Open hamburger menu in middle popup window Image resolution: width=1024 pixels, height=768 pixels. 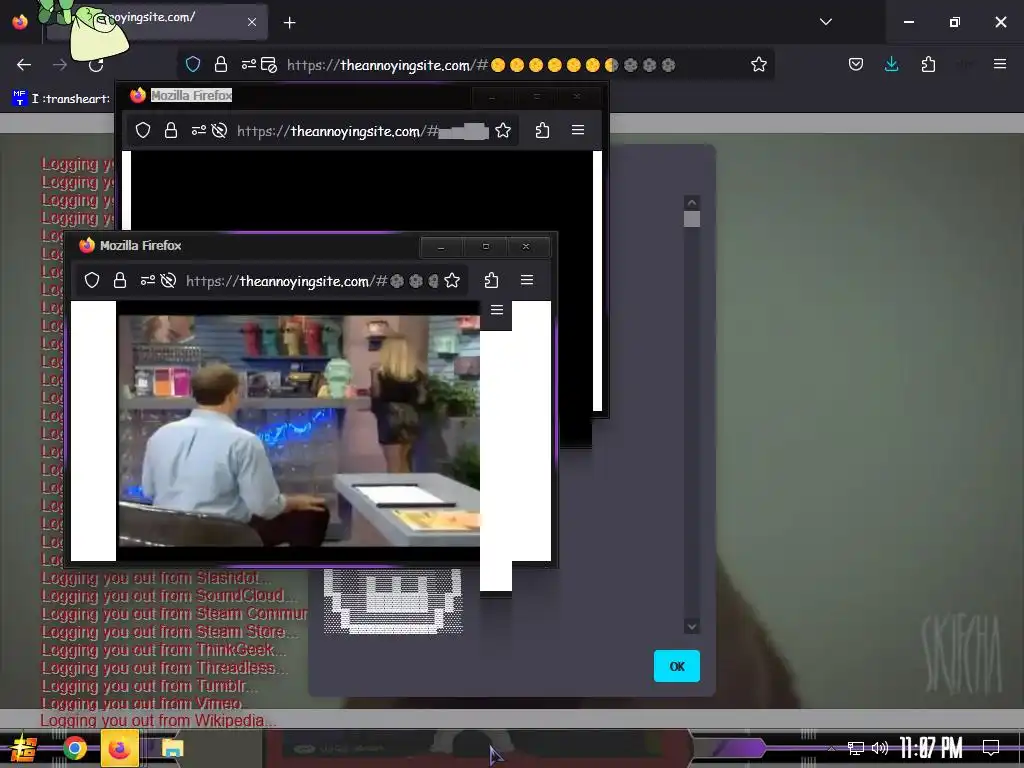tap(578, 130)
